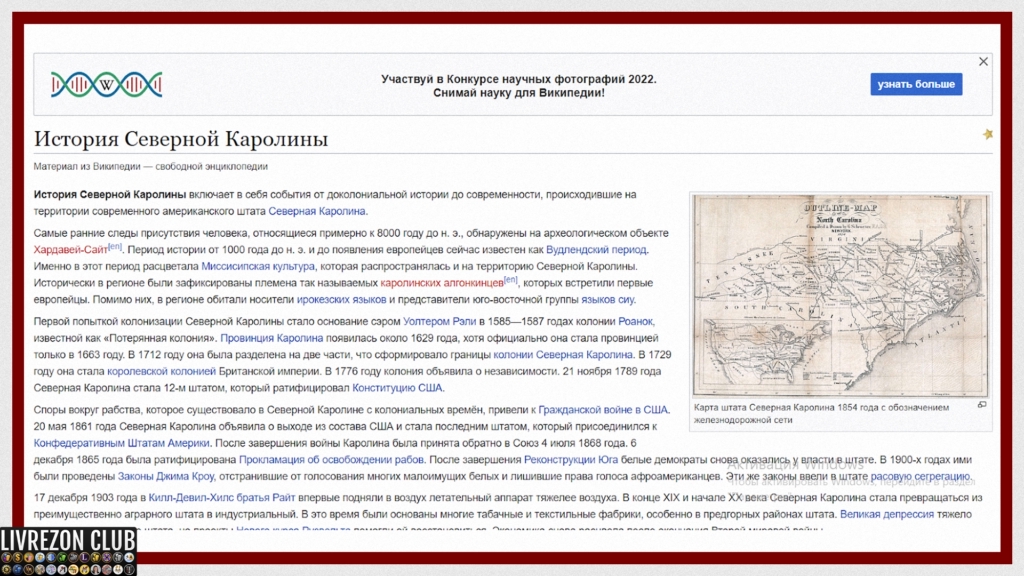Open the red "Хардавей-Сайт" link

(x=71, y=249)
